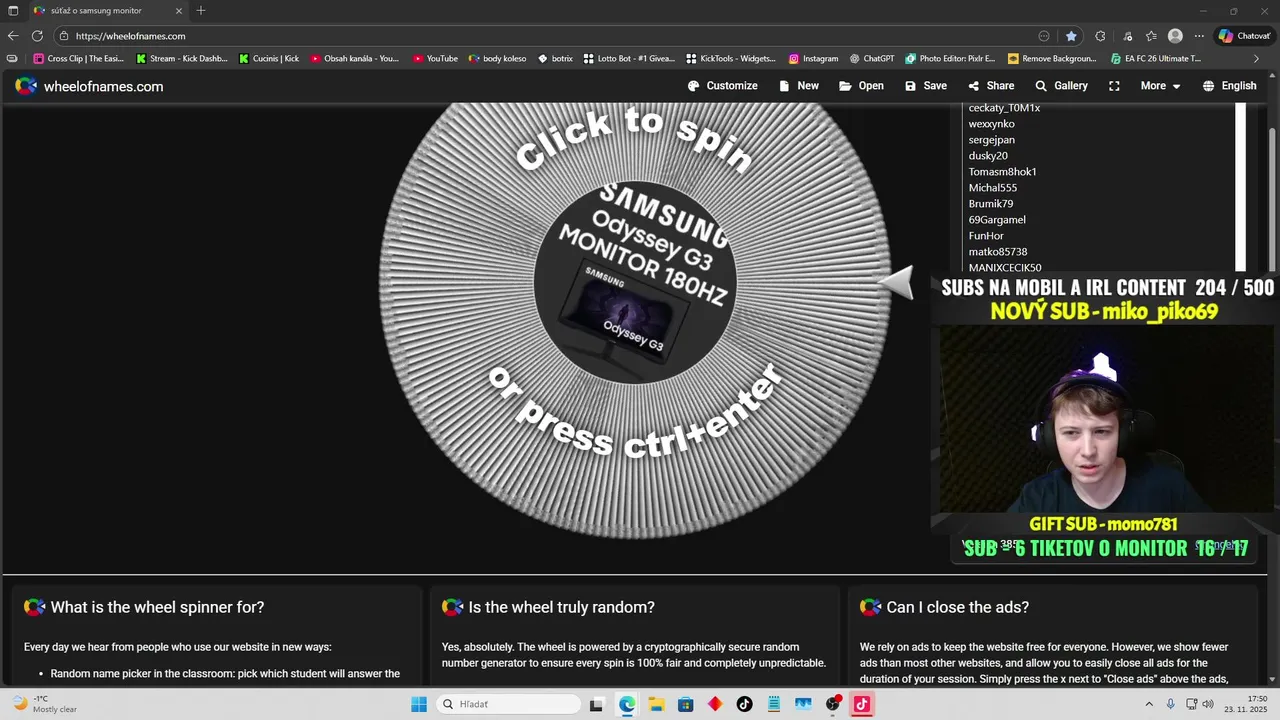Click the taskbar search box Hľadať
Image resolution: width=1280 pixels, height=720 pixels.
click(507, 704)
